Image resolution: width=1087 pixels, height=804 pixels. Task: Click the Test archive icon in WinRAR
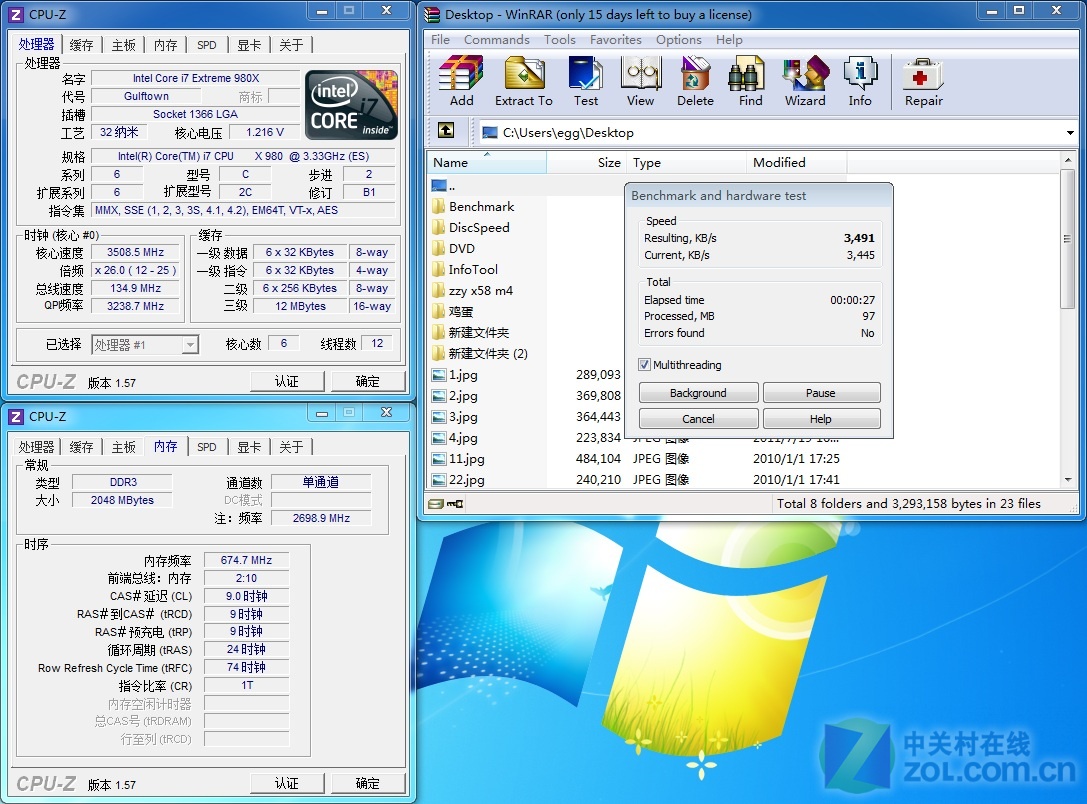pyautogui.click(x=586, y=80)
